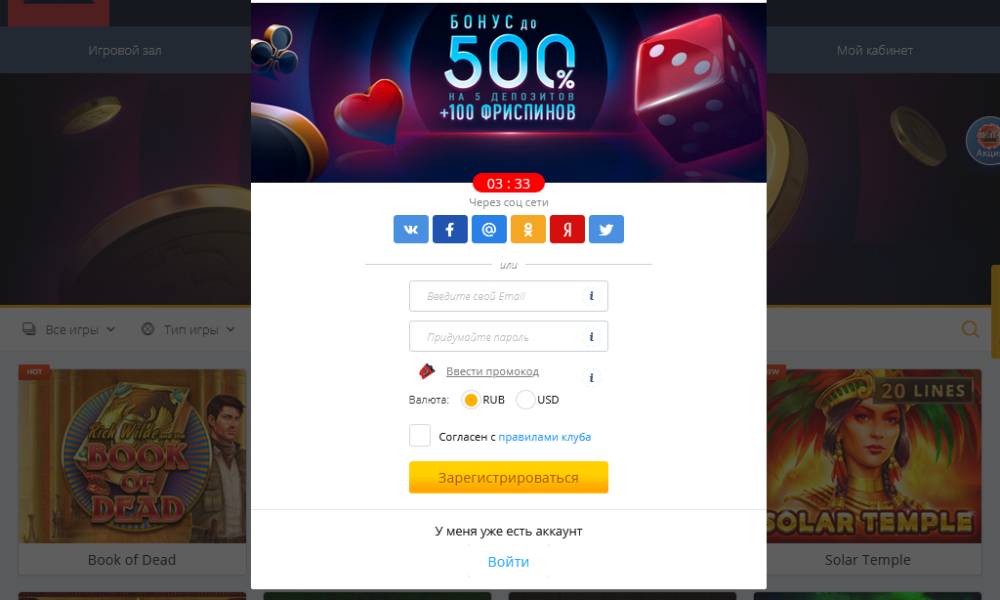Sign up with Mail.ru @ icon

click(x=489, y=229)
